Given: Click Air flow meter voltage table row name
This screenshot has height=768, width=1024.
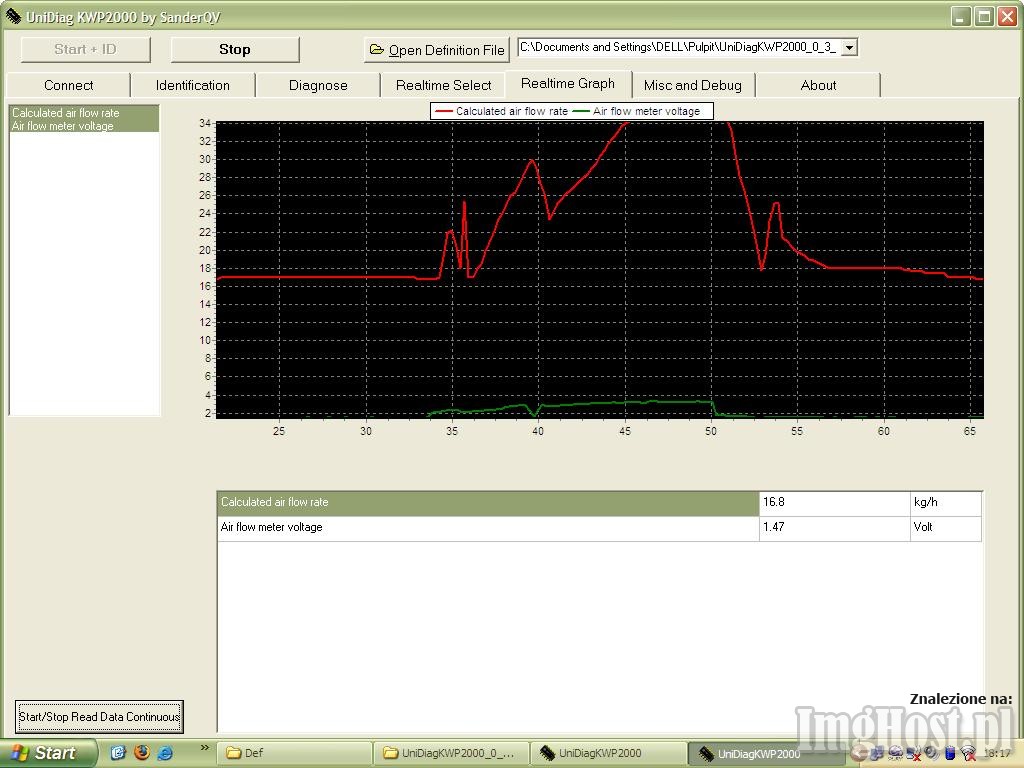Looking at the screenshot, I should (488, 528).
